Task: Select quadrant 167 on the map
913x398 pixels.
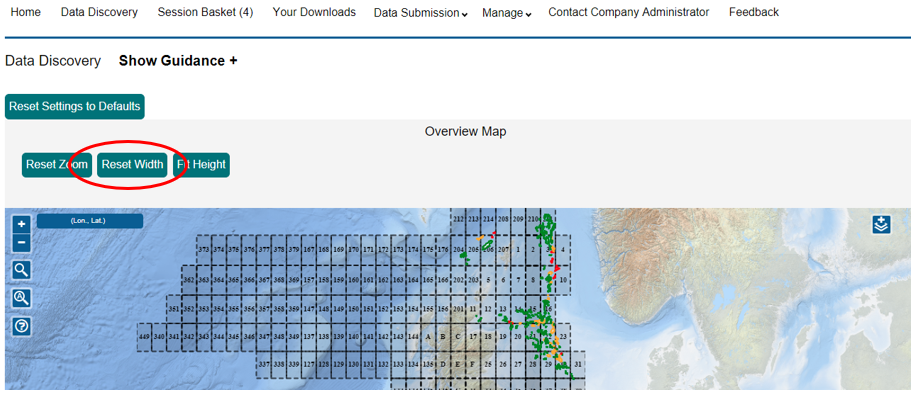Action: point(309,250)
